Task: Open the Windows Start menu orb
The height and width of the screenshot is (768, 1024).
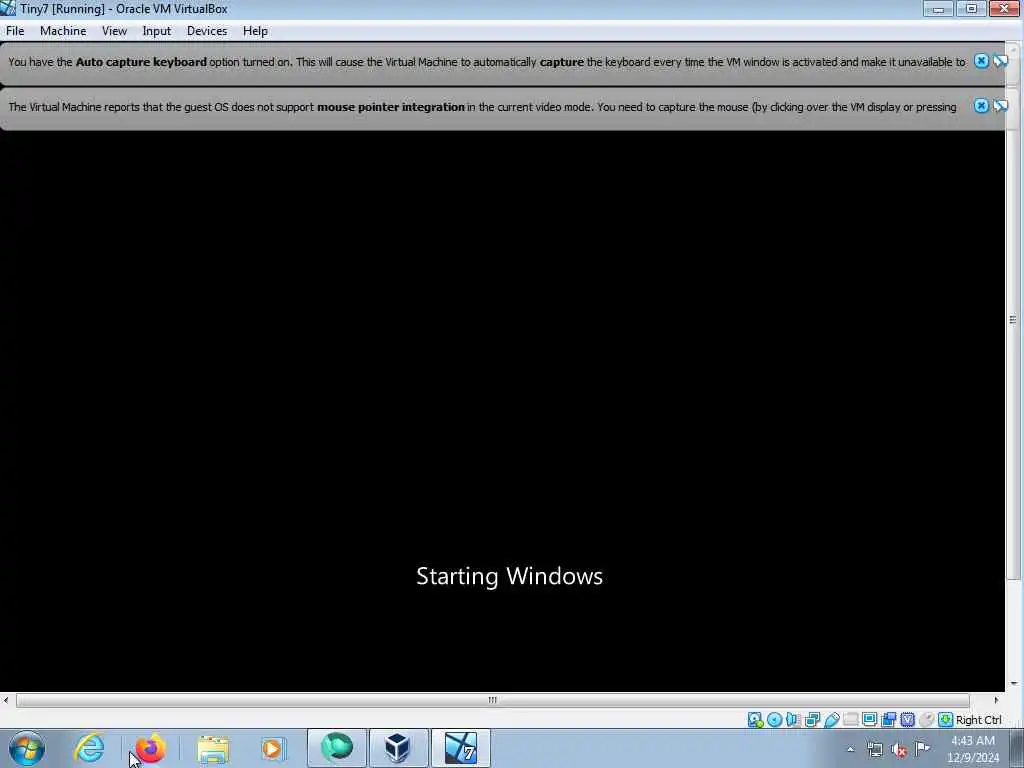Action: pos(27,748)
